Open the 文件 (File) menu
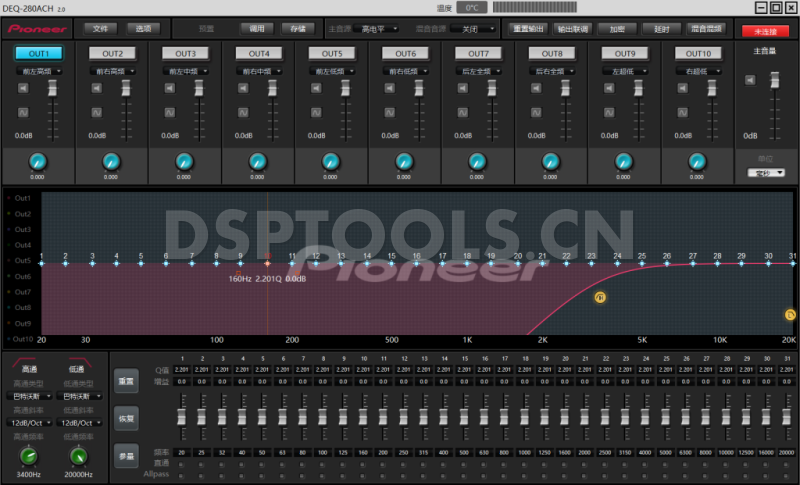 (x=99, y=28)
